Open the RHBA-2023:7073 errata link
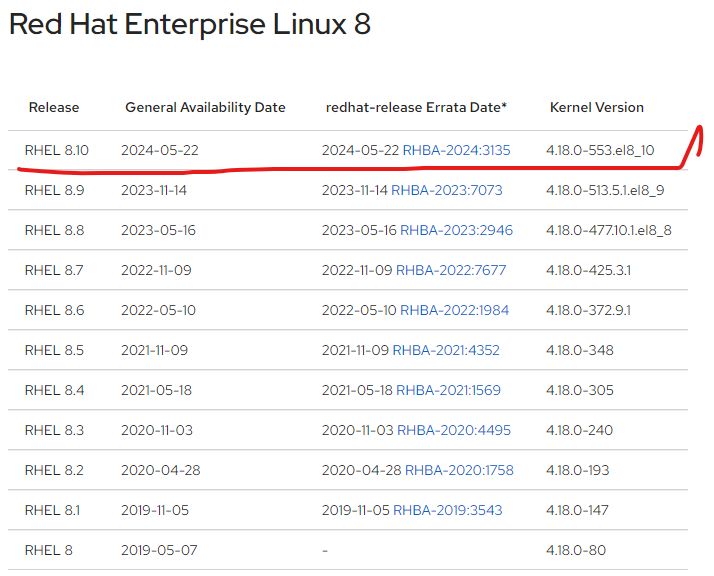Image resolution: width=714 pixels, height=576 pixels. tap(447, 190)
